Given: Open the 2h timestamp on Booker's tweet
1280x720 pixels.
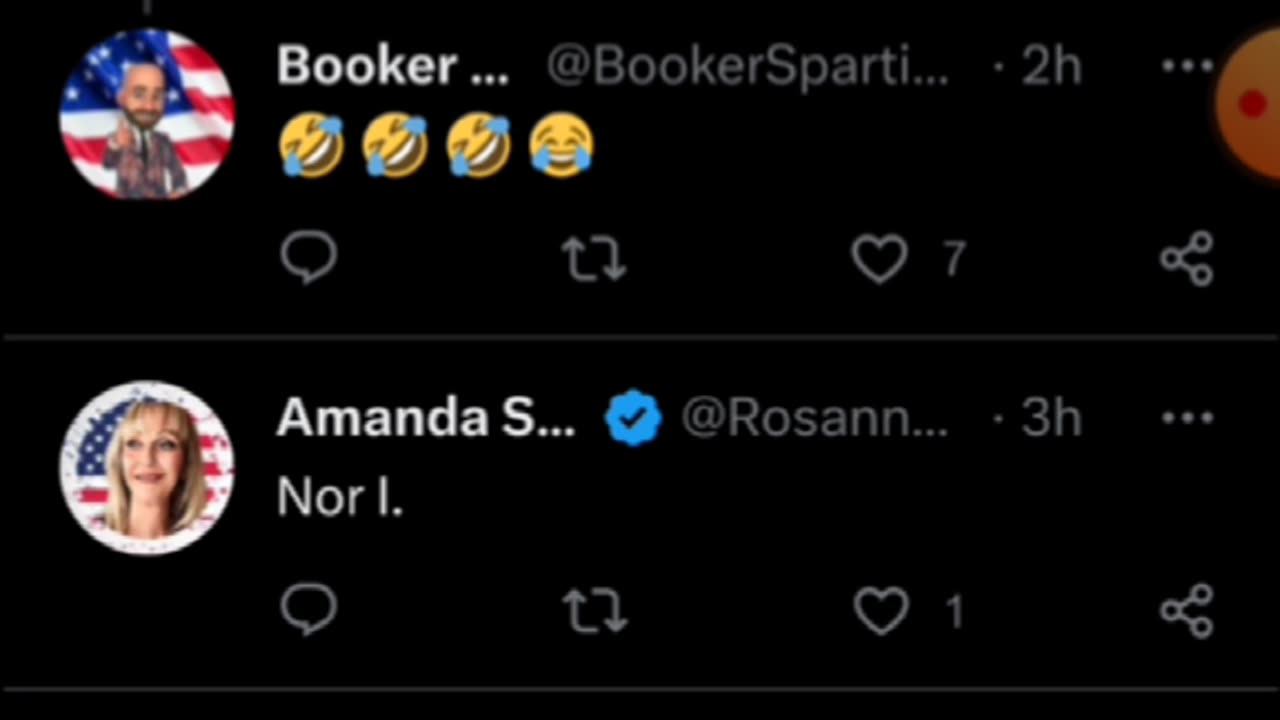Looking at the screenshot, I should click(1051, 66).
